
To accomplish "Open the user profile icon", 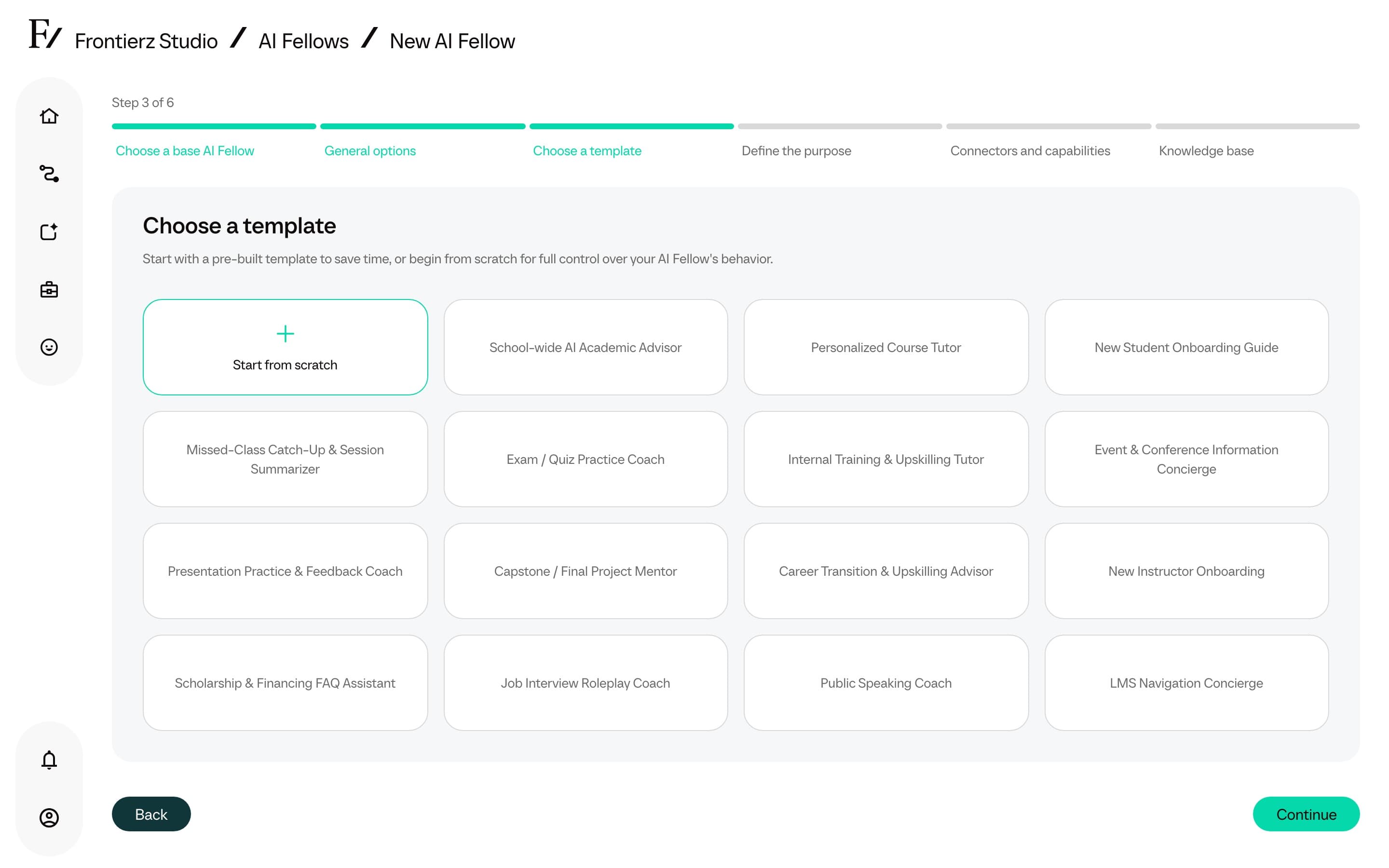I will (49, 817).
